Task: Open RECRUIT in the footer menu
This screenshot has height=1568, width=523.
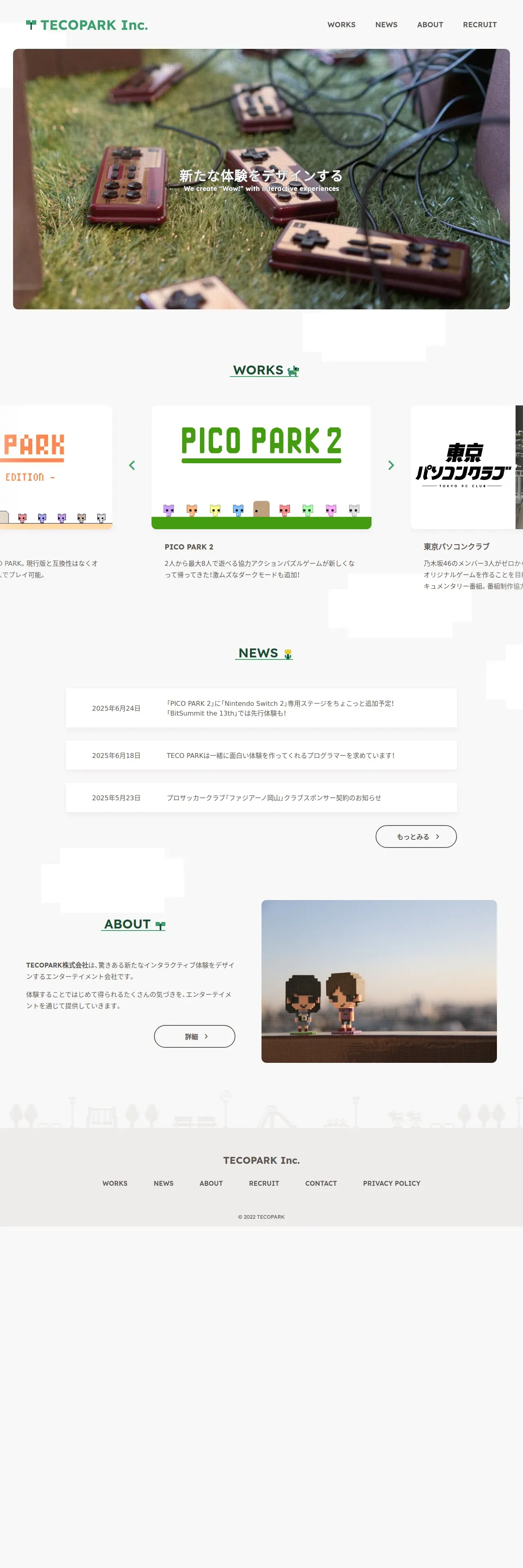Action: pyautogui.click(x=264, y=1183)
